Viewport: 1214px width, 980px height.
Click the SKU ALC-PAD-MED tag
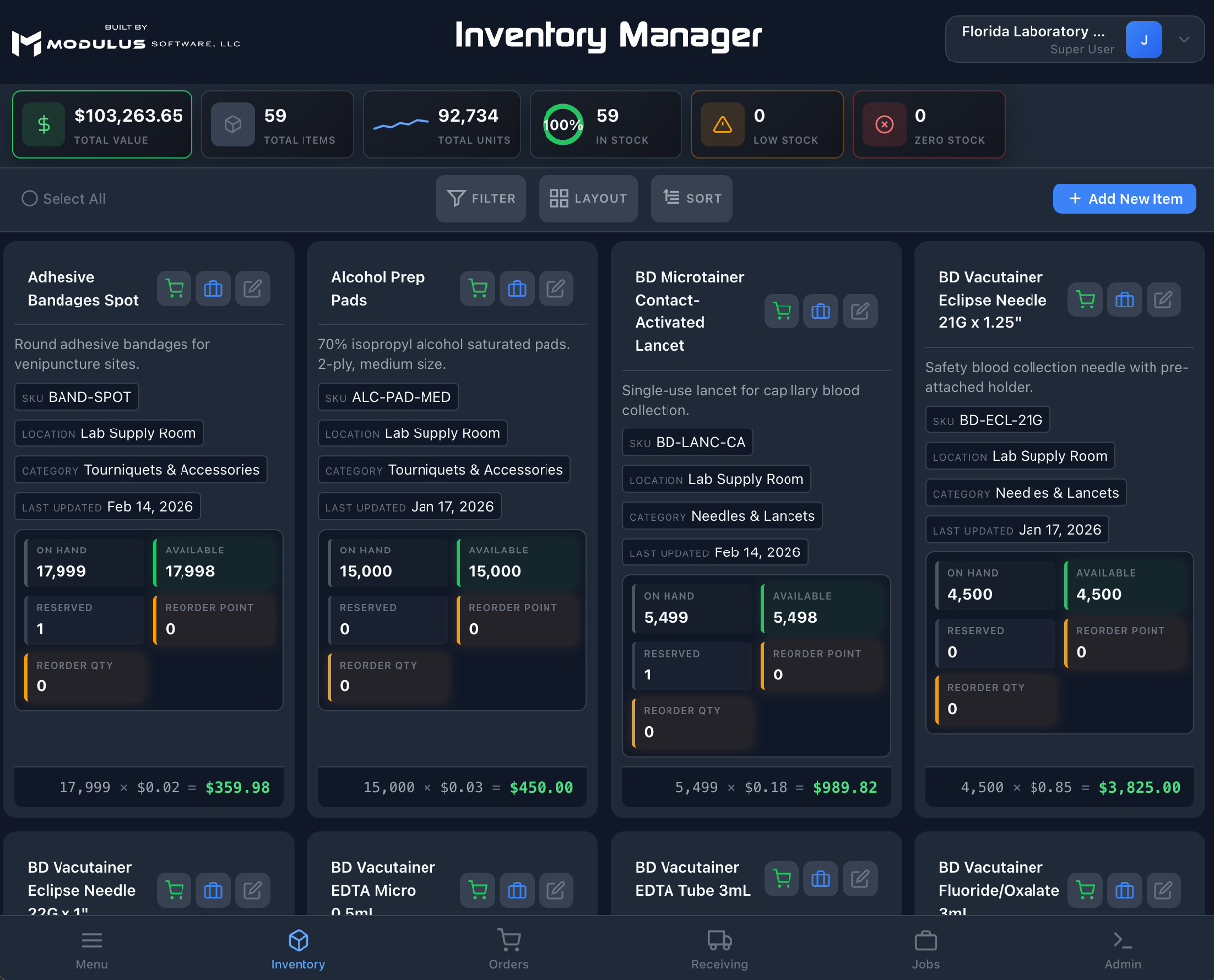pyautogui.click(x=389, y=397)
